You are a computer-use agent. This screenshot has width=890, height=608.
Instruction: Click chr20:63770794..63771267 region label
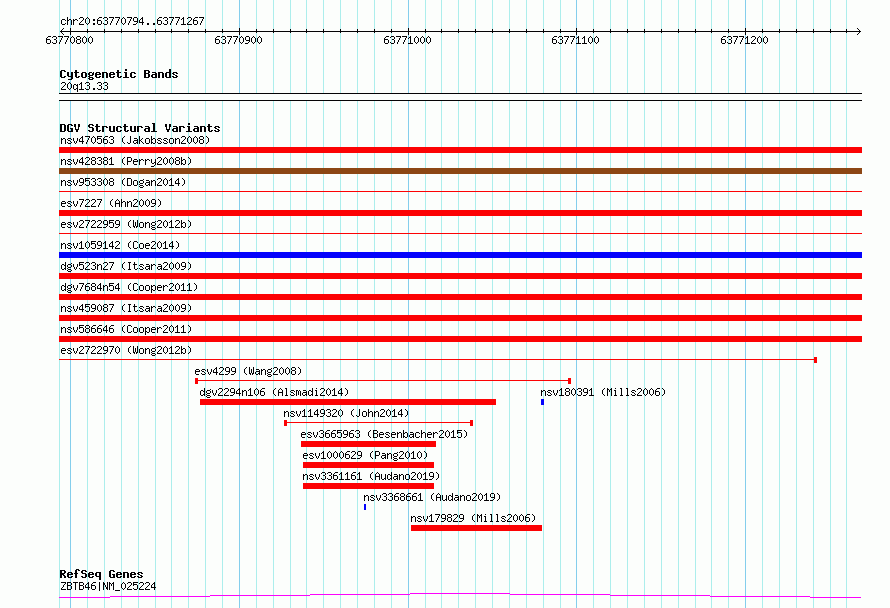pyautogui.click(x=132, y=22)
